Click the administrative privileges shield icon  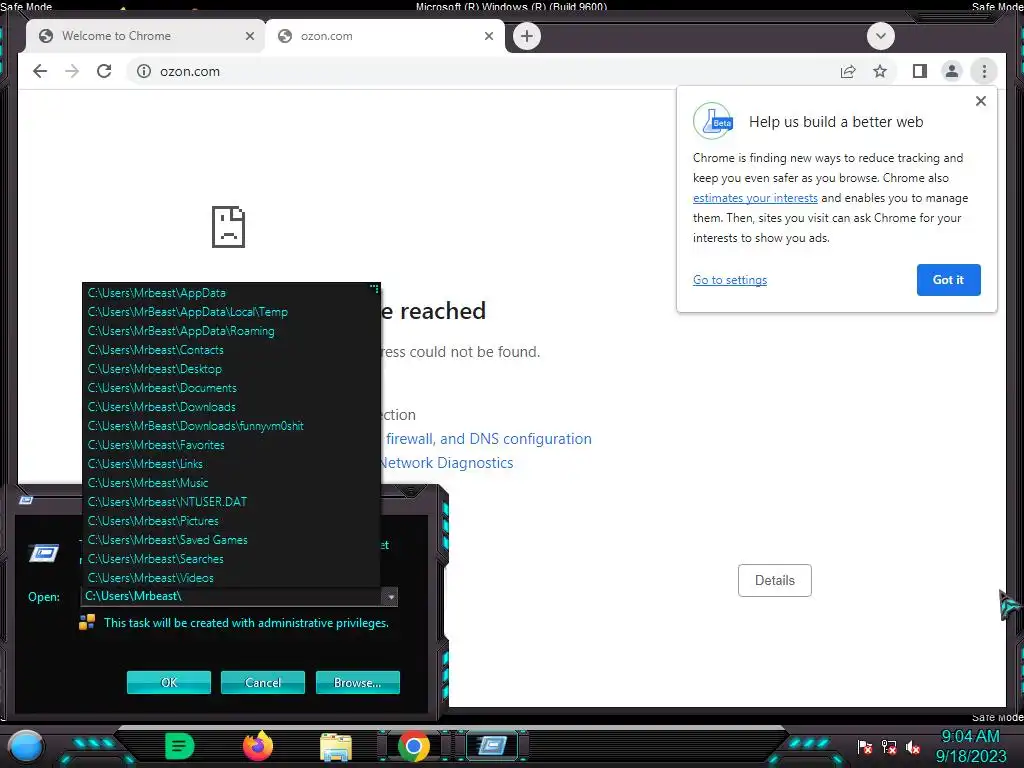87,622
